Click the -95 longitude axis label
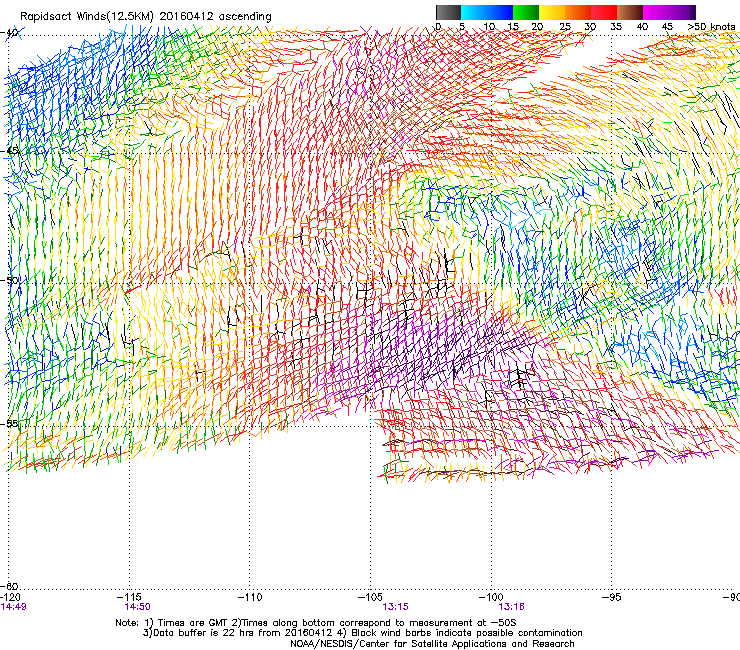 click(611, 598)
